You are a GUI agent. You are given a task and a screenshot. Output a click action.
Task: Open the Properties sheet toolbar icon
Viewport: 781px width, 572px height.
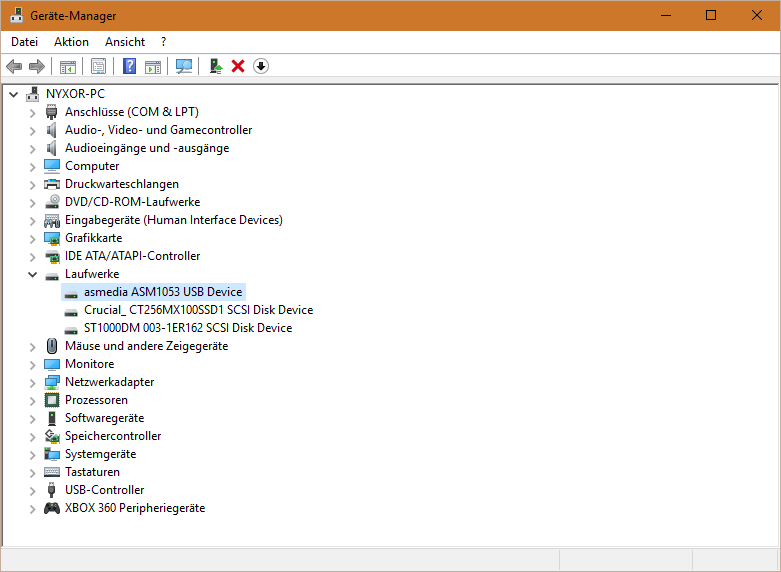click(x=99, y=66)
